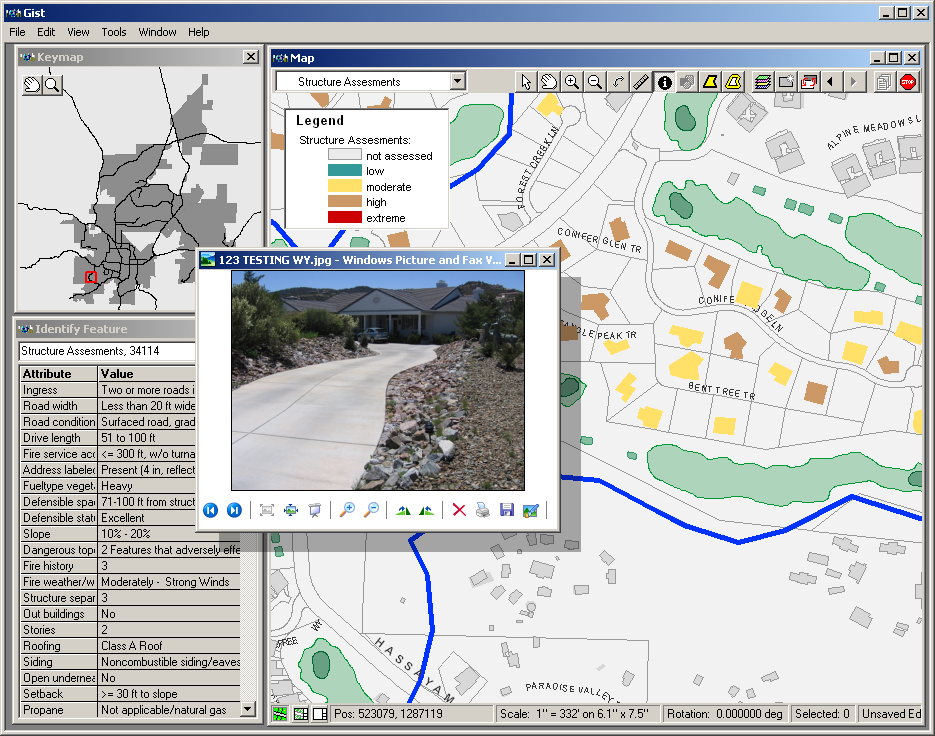The width and height of the screenshot is (935, 736).
Task: Click the Value column header
Action: (x=147, y=374)
